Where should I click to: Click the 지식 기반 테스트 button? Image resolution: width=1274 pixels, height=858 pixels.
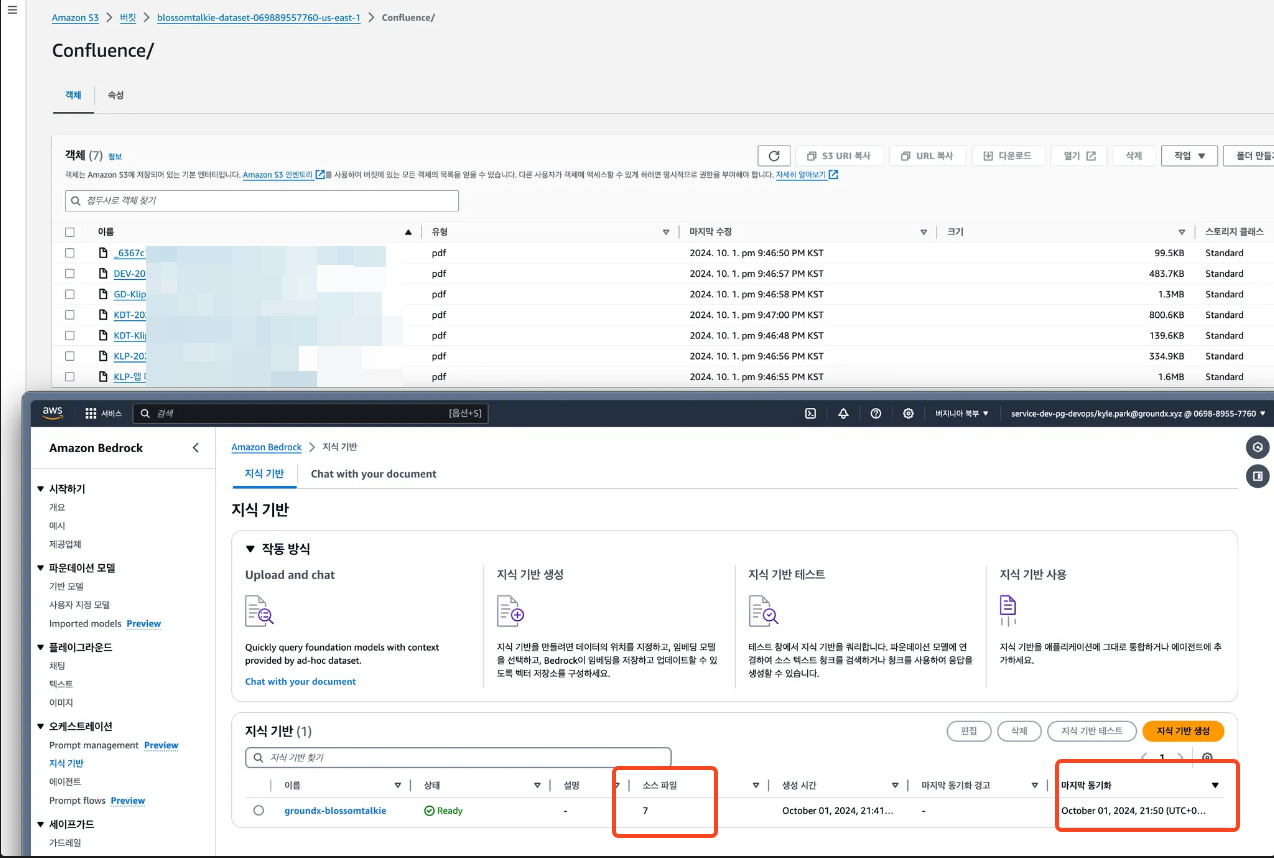pos(1092,731)
